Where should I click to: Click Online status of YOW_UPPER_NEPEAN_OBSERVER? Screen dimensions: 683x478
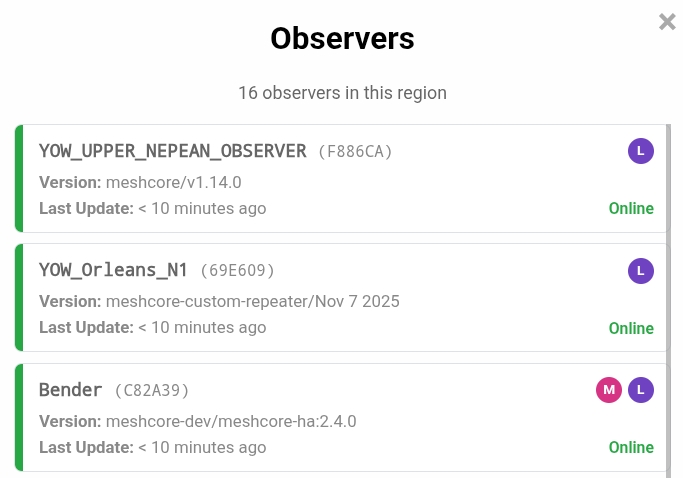tap(631, 209)
